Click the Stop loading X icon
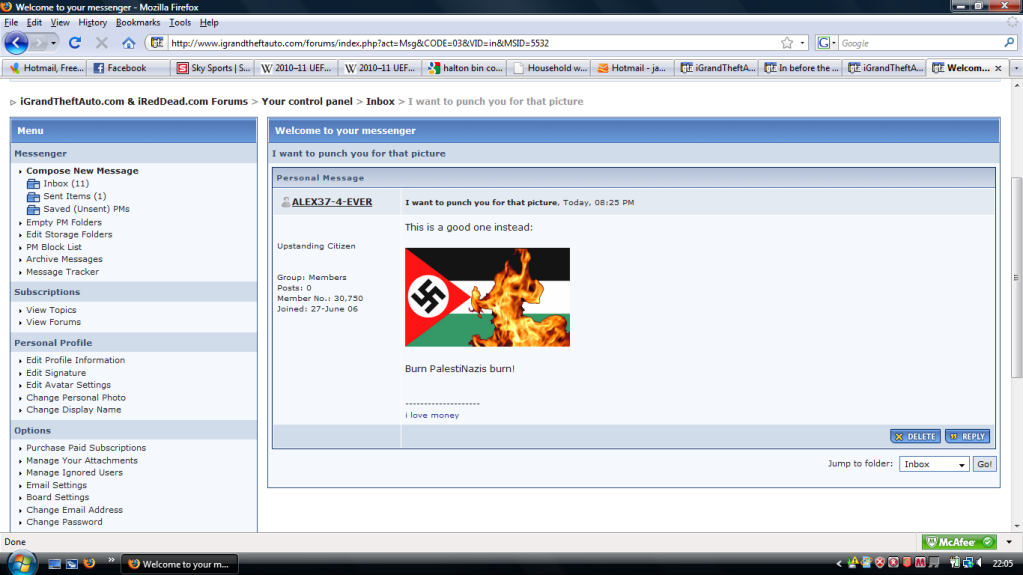1023x575 pixels. click(x=101, y=43)
